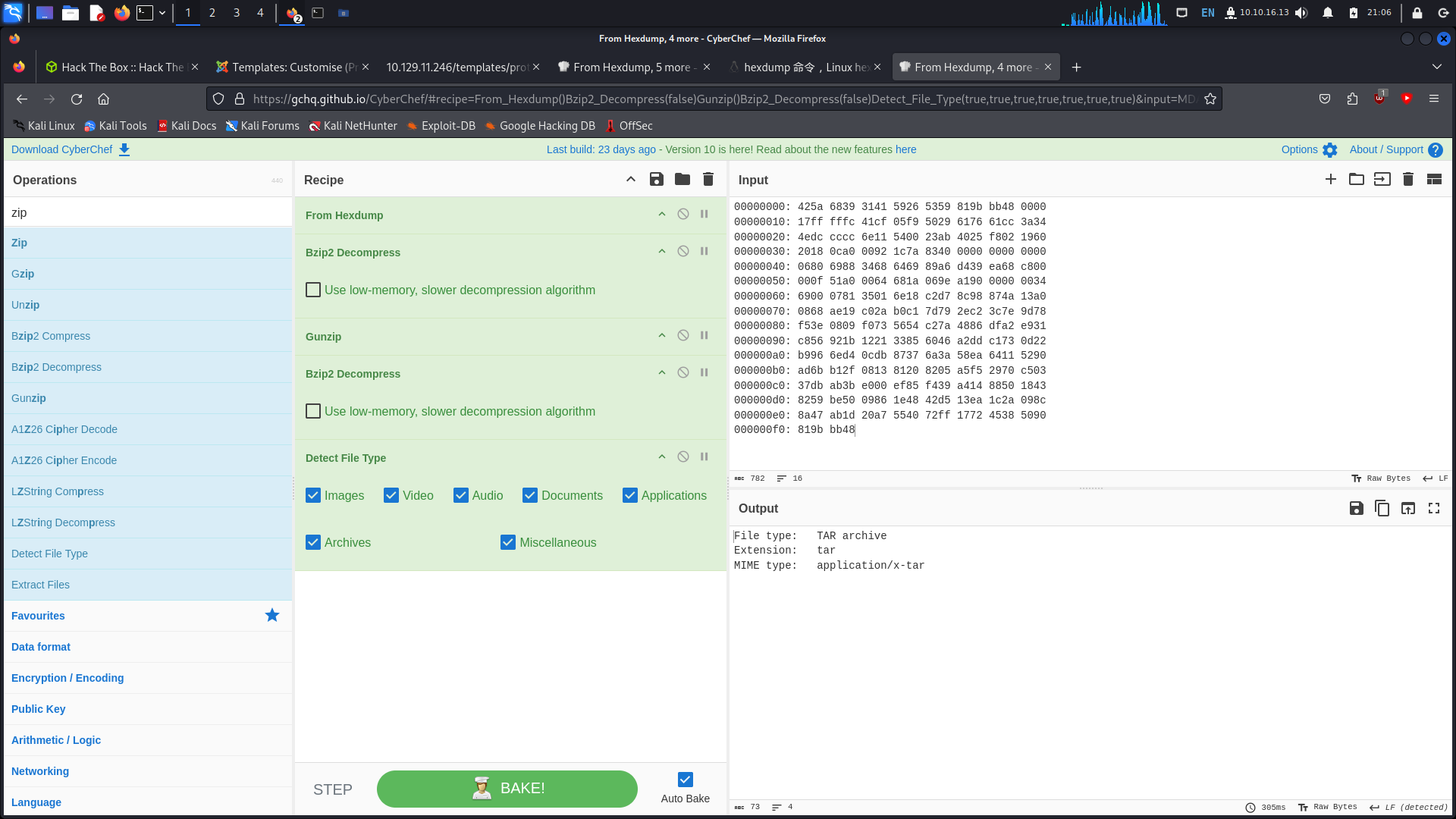1456x819 pixels.
Task: Bookmark this page with star icon
Action: pos(1210,99)
